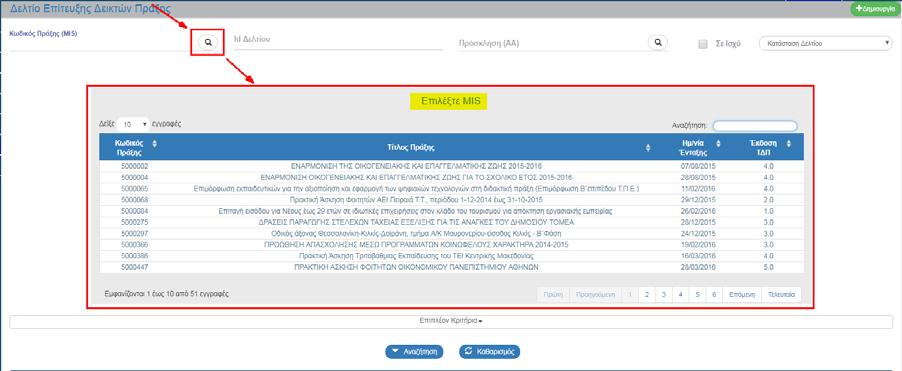Select MIS code 5000068

pyautogui.click(x=134, y=200)
